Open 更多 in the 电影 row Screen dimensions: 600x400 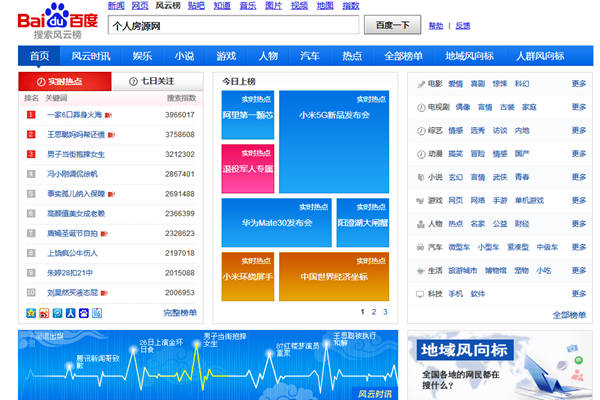tap(579, 83)
